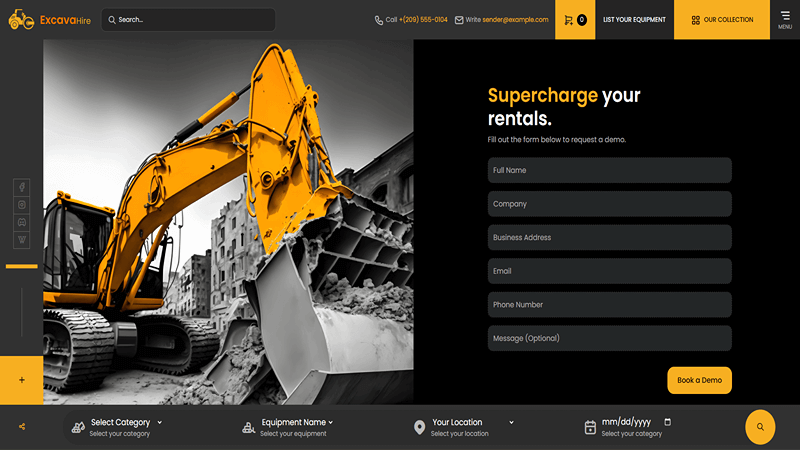800x450 pixels.
Task: Click the ExcavaHire tractor logo
Action: click(x=21, y=19)
